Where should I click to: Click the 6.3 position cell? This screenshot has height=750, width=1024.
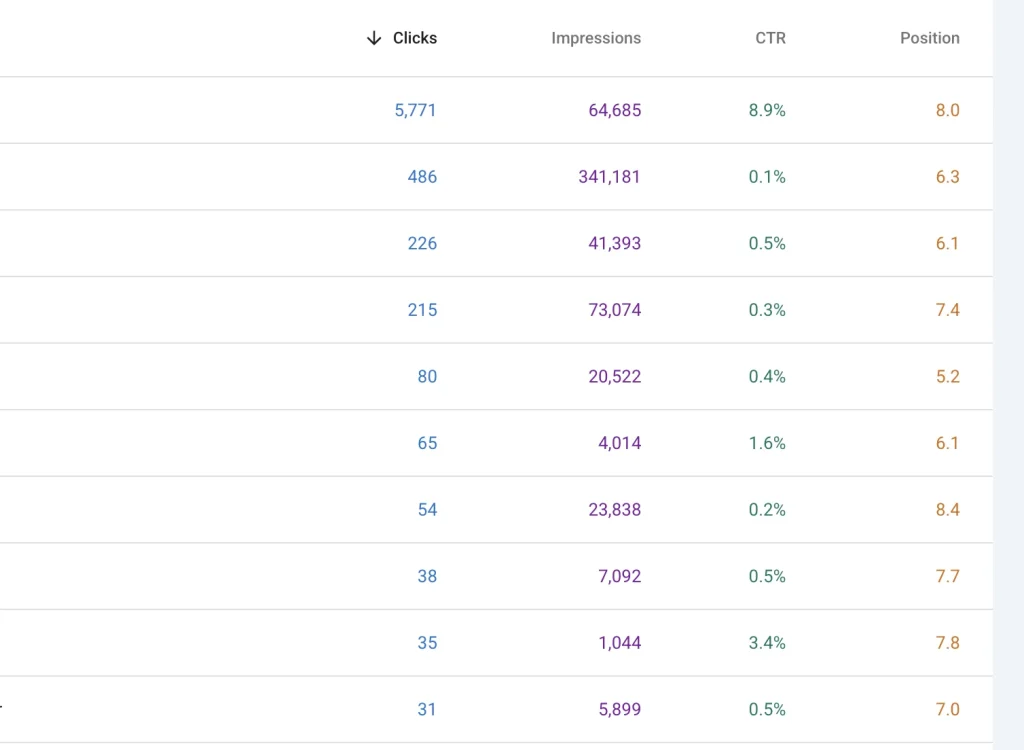coord(947,176)
